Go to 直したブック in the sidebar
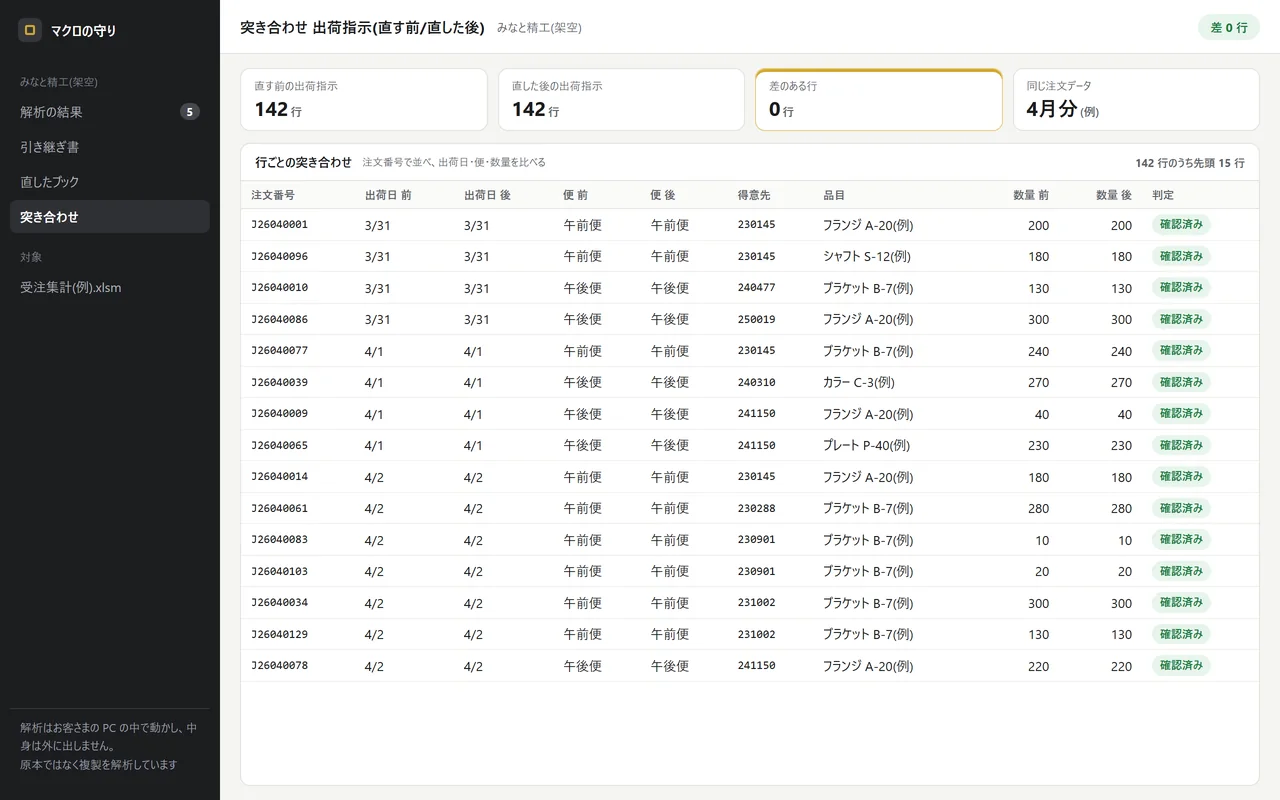The height and width of the screenshot is (800, 1280). click(110, 182)
